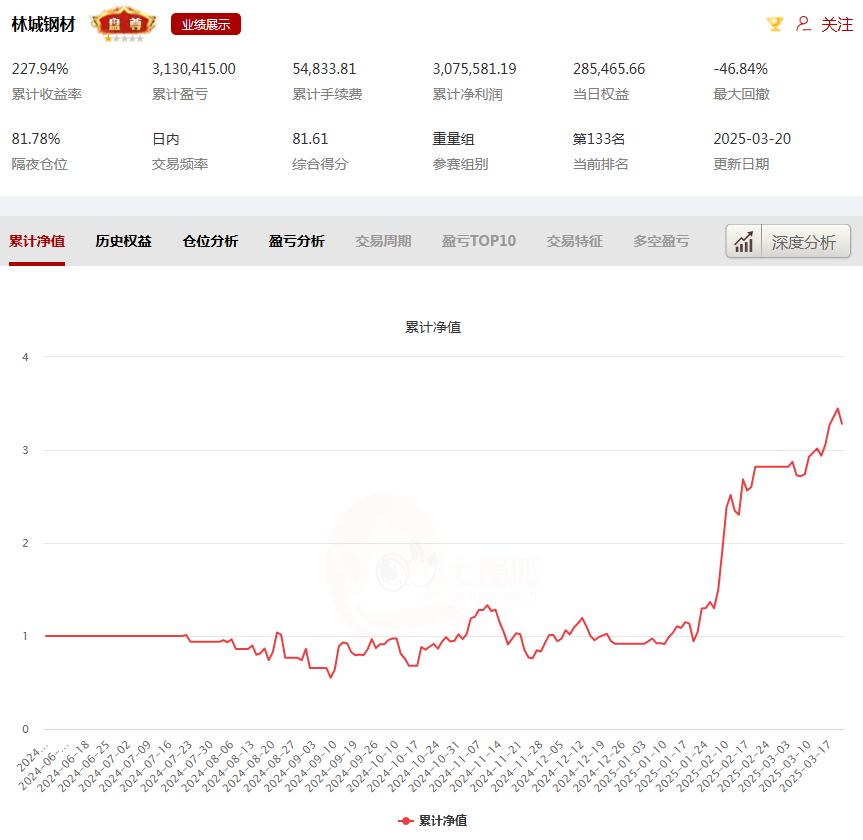Open the 仓位分析 tab
This screenshot has width=863, height=840.
tap(210, 242)
